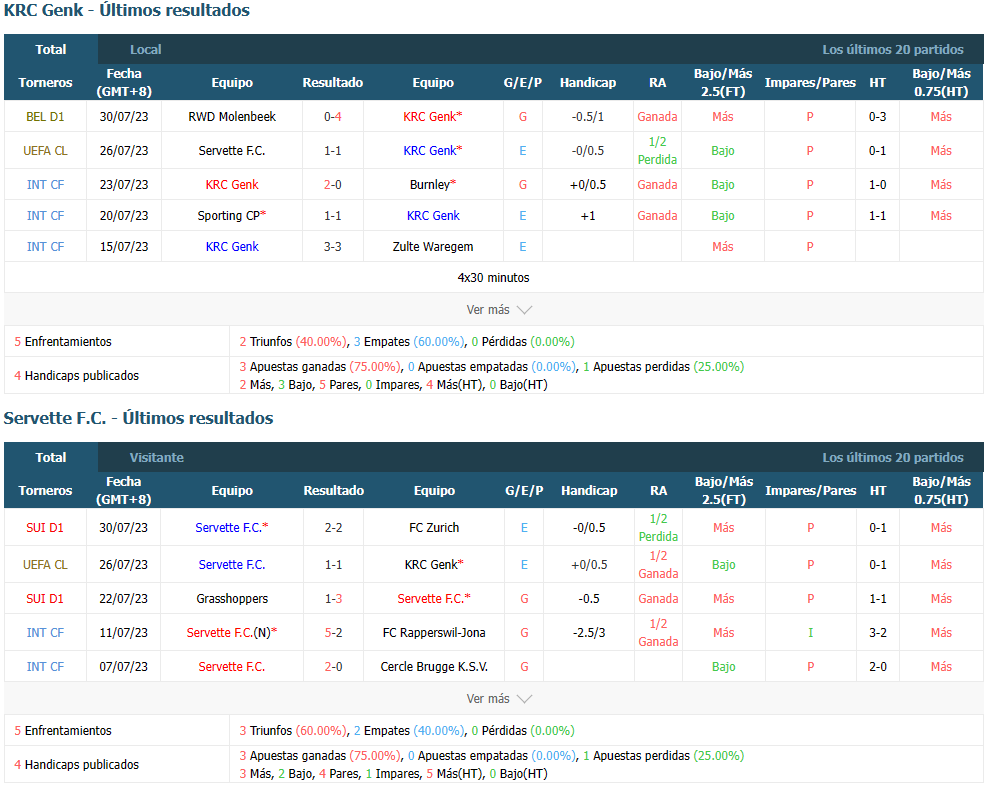The width and height of the screenshot is (991, 787).
Task: Expand Ver más under the KRC Genk results
Action: [499, 310]
